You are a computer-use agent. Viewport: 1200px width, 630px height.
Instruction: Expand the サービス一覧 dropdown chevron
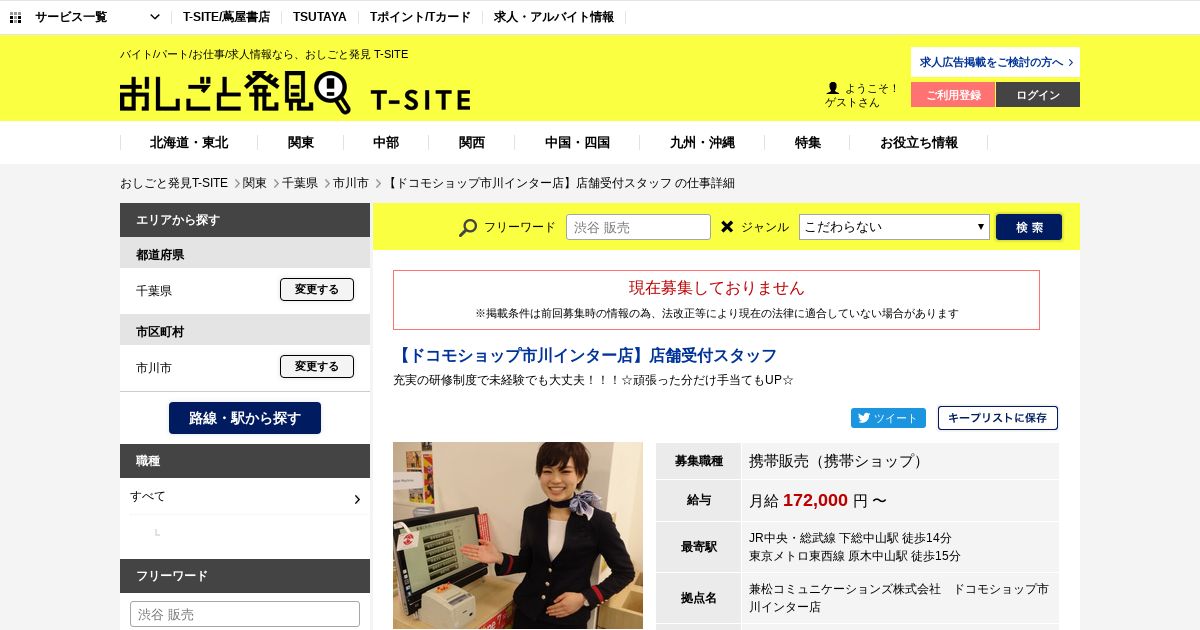click(x=154, y=17)
